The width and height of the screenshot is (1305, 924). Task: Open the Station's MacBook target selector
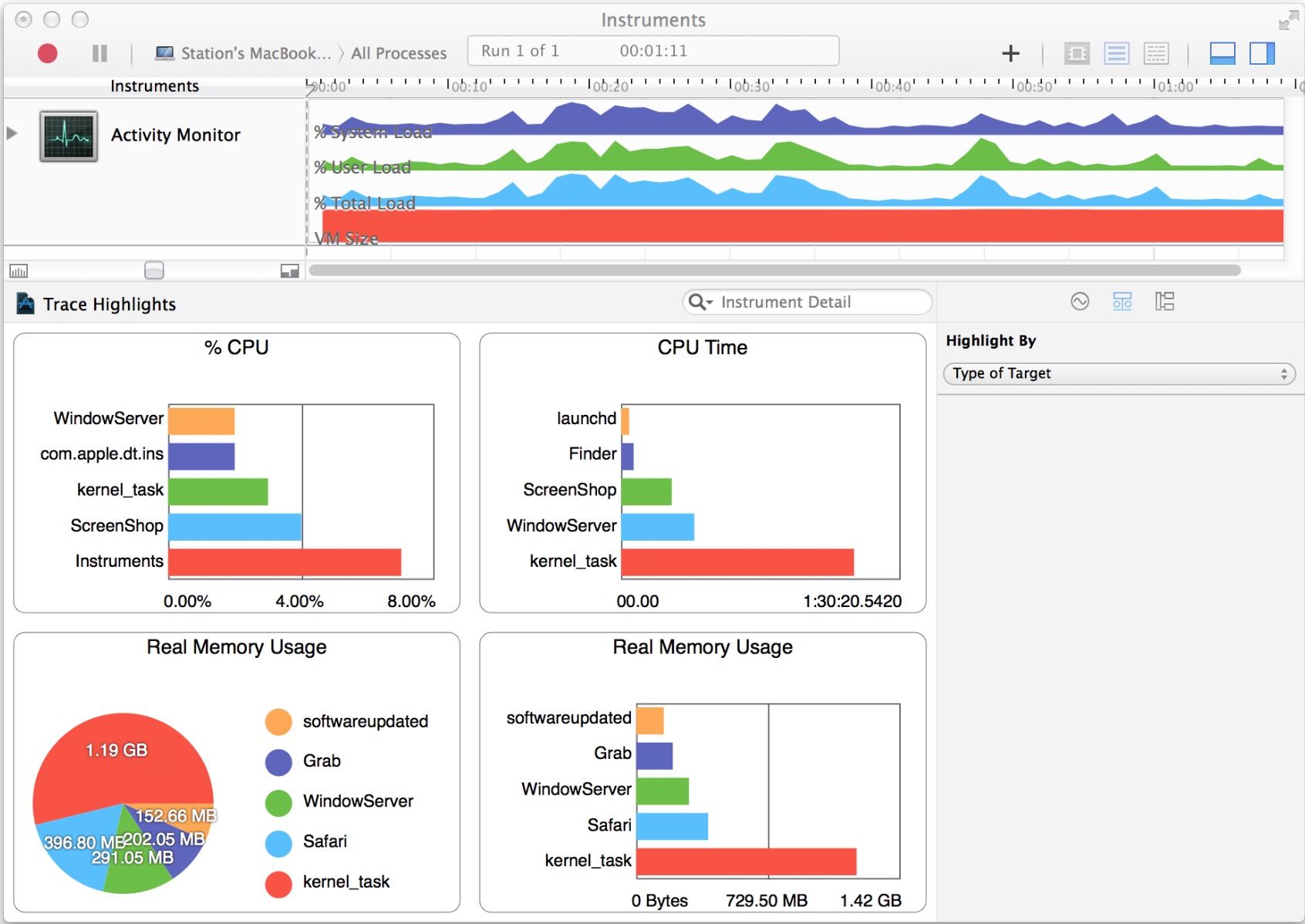[x=243, y=53]
